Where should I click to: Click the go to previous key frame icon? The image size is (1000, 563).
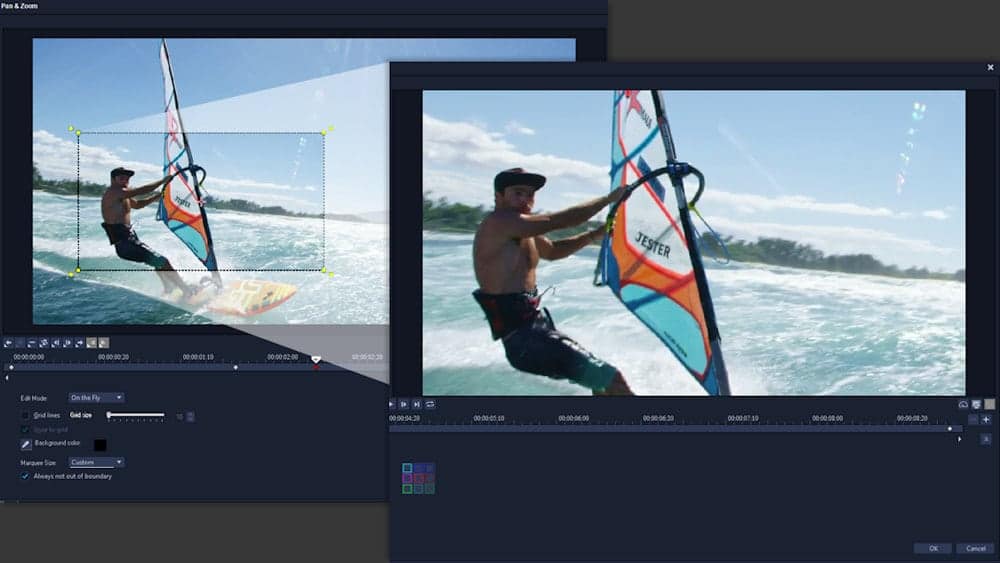(55, 343)
